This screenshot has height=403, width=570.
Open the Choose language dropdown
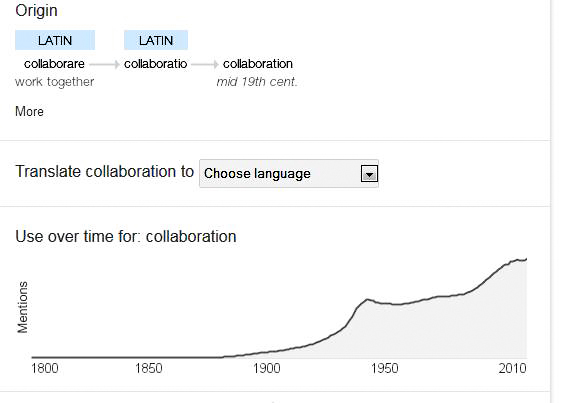coord(289,173)
